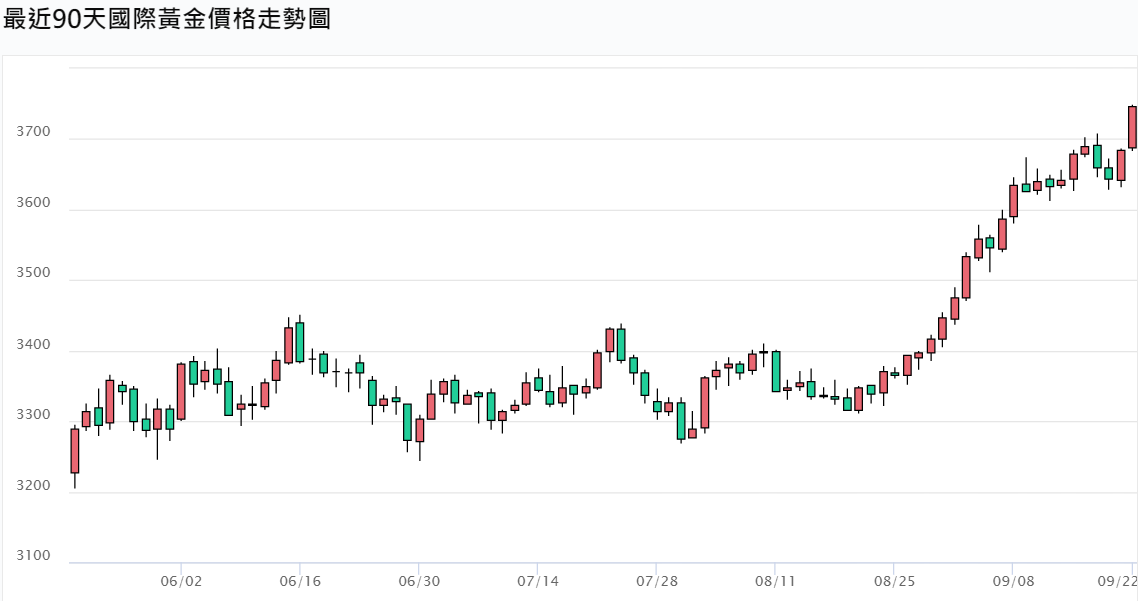
Task: Click the 3100 price axis label
Action: coord(33,556)
